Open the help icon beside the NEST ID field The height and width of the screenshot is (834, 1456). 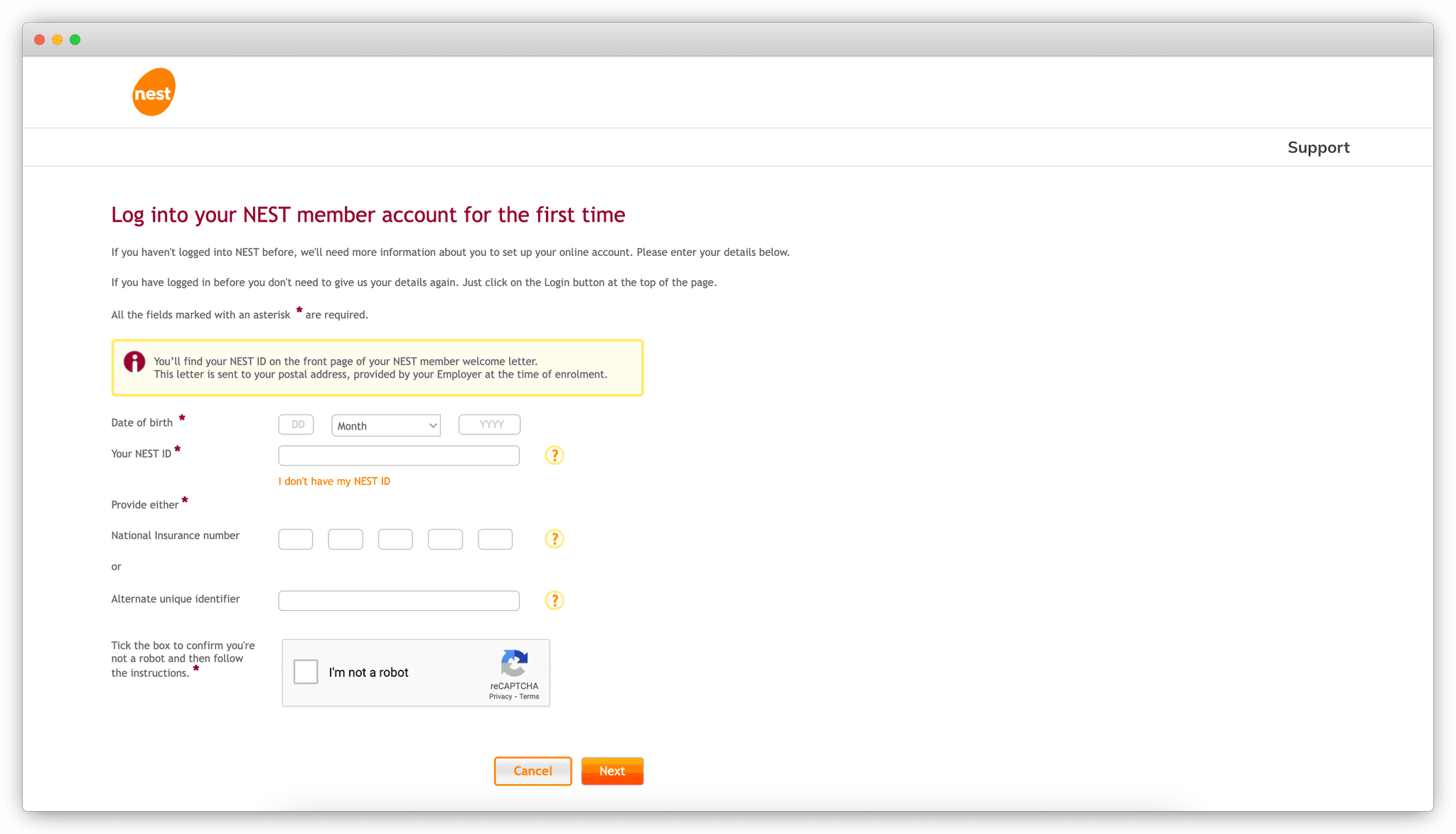554,455
